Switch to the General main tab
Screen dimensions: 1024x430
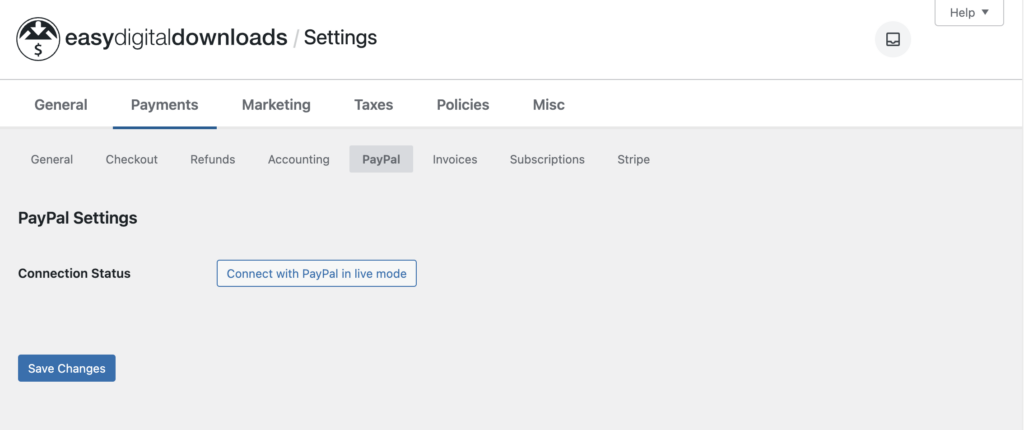pos(61,105)
